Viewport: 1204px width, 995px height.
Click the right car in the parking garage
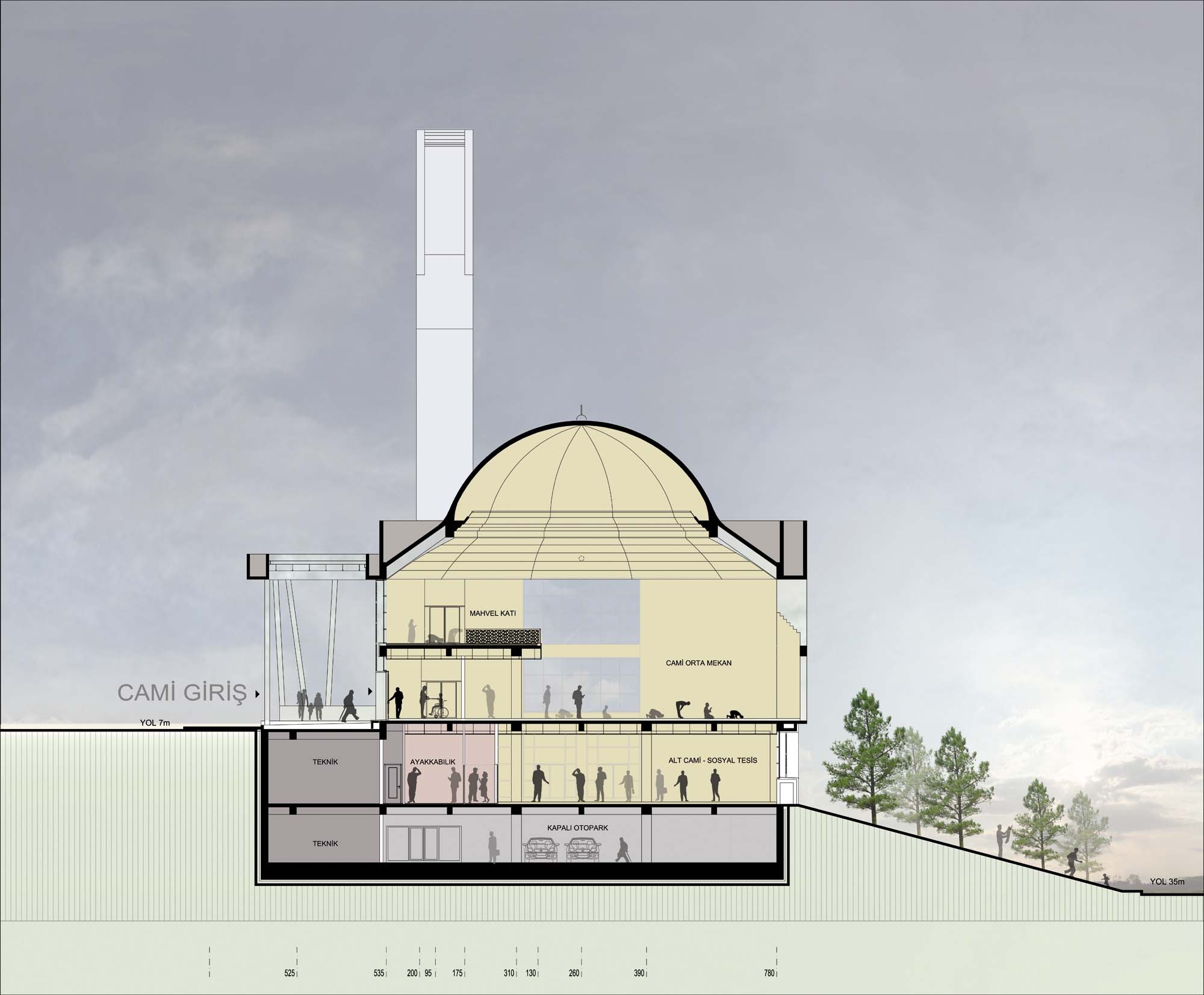pos(583,849)
